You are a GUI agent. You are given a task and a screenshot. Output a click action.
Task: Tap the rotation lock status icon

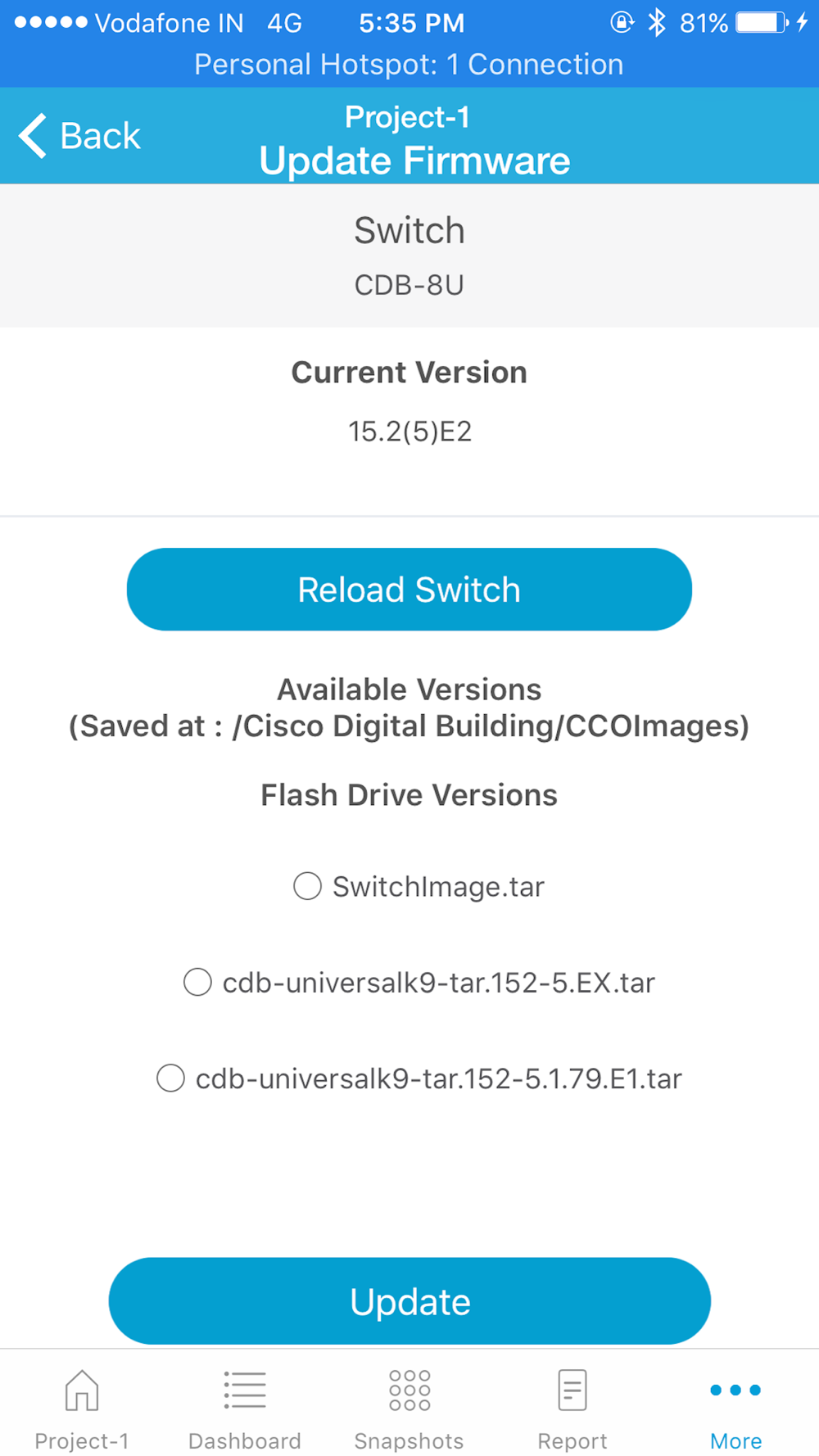pos(622,23)
